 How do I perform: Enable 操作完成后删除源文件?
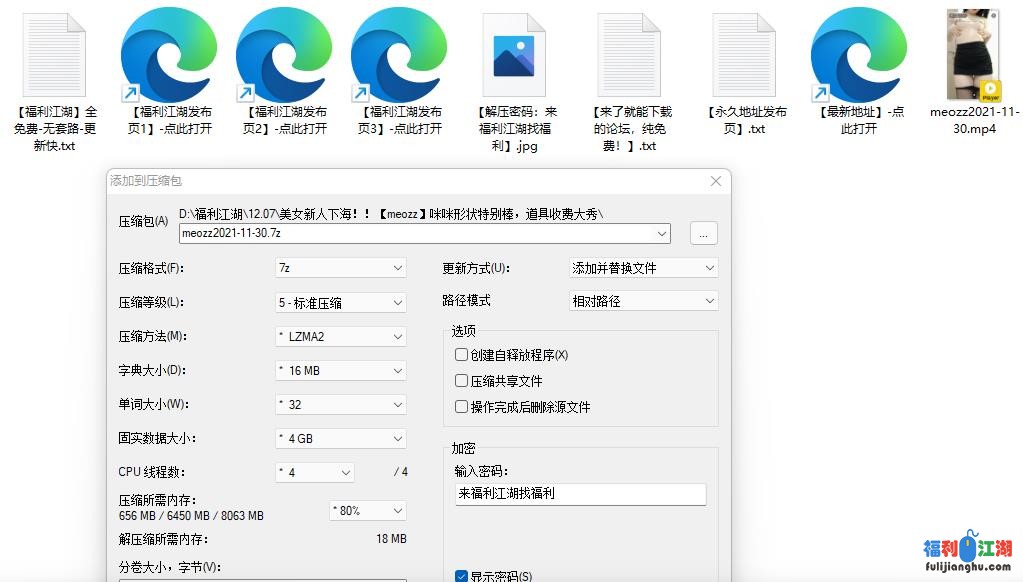(x=461, y=407)
